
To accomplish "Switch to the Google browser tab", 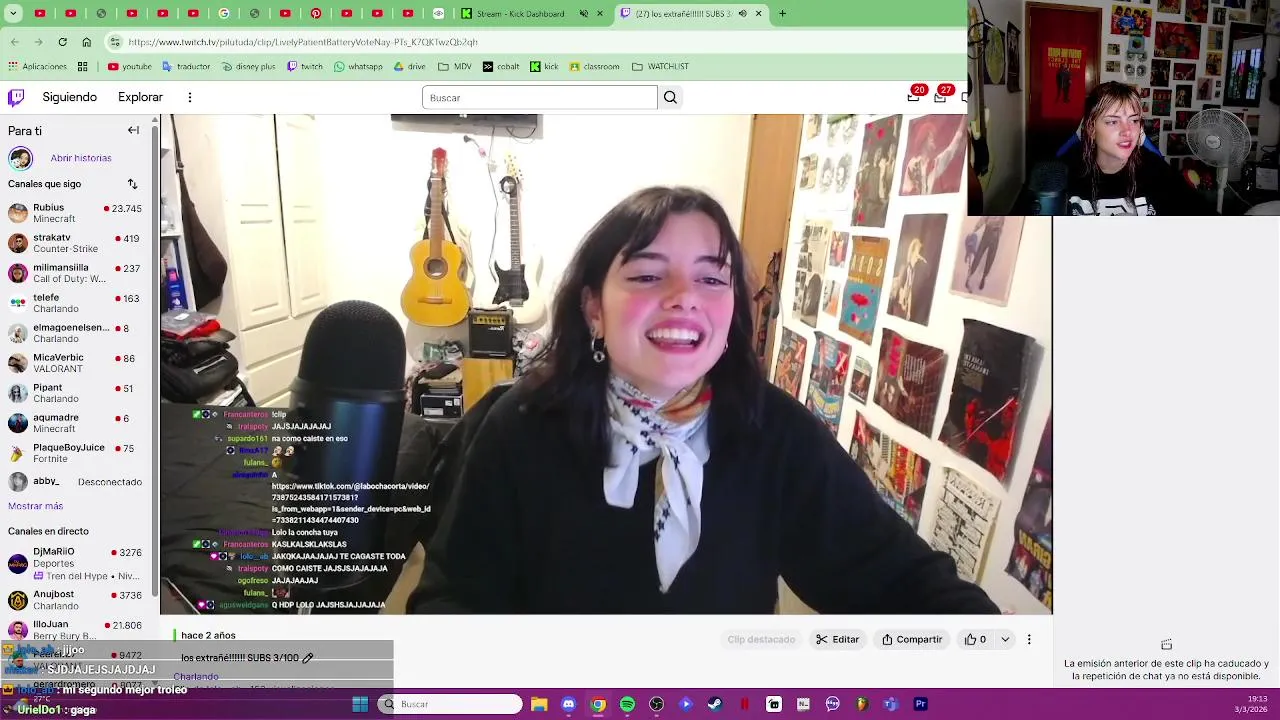I will (x=224, y=14).
